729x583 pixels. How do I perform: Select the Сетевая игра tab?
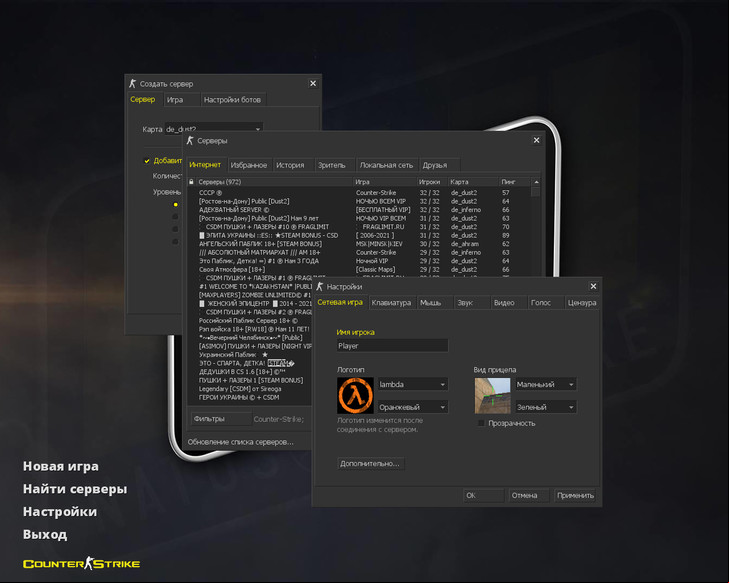tap(340, 302)
